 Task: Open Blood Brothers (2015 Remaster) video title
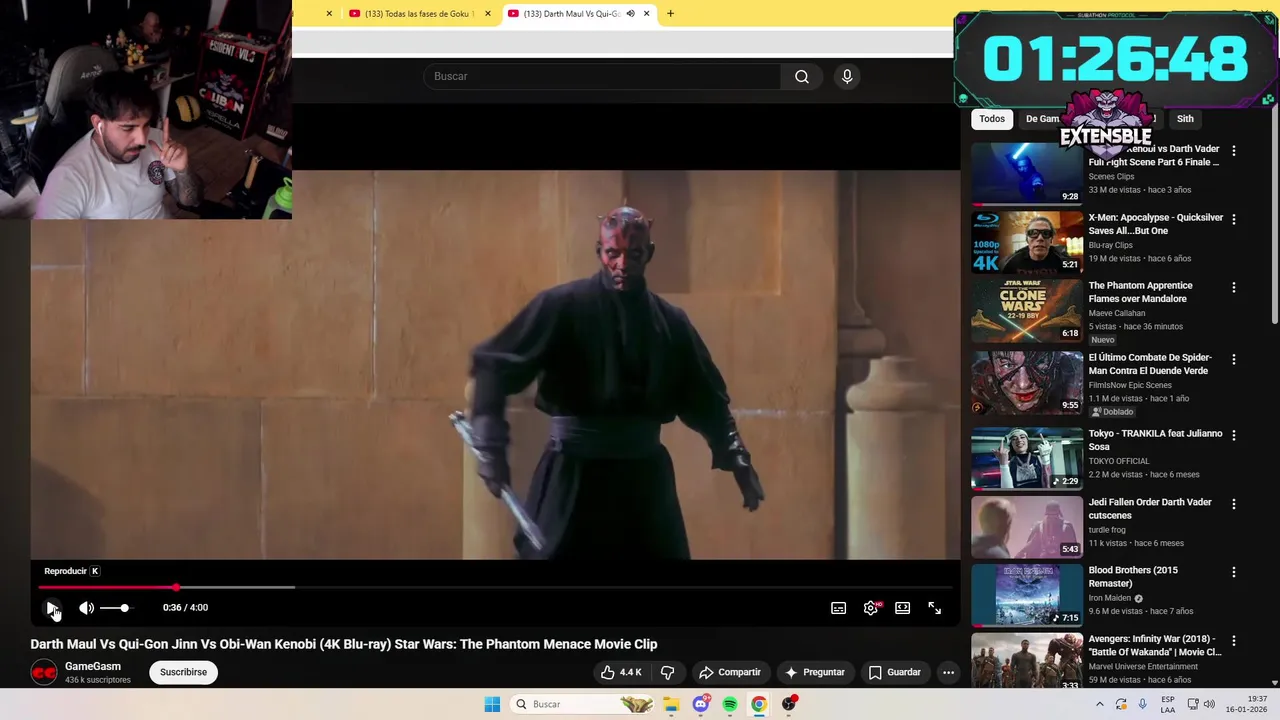pyautogui.click(x=1133, y=577)
